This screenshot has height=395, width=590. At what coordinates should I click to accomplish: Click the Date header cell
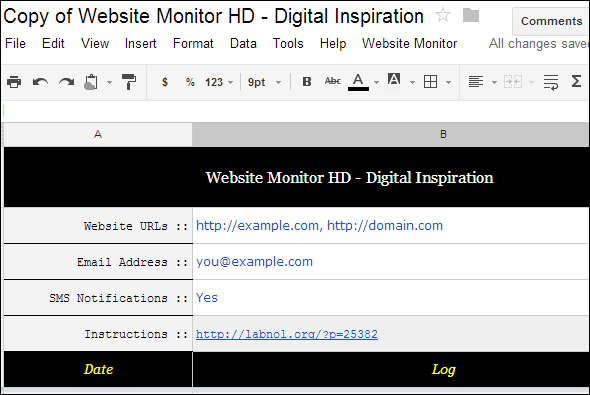[x=98, y=369]
